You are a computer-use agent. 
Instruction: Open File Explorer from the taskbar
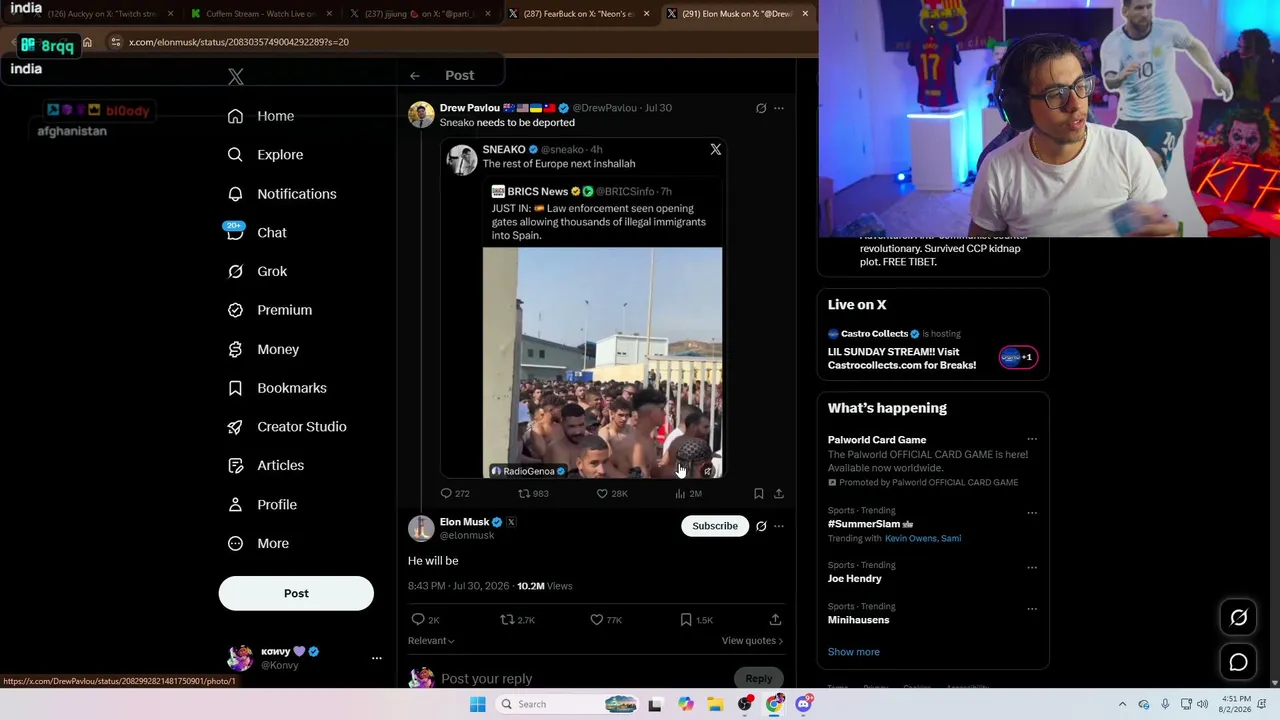coord(715,704)
